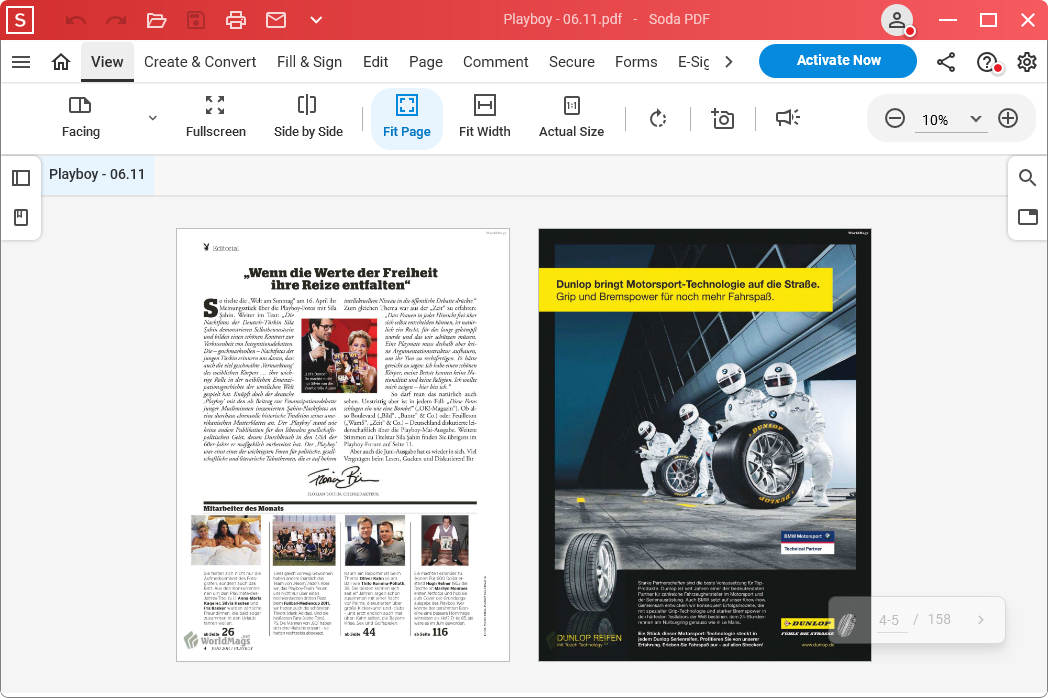This screenshot has height=698, width=1048.
Task: Click the Soda PDF logo icon
Action: point(20,20)
